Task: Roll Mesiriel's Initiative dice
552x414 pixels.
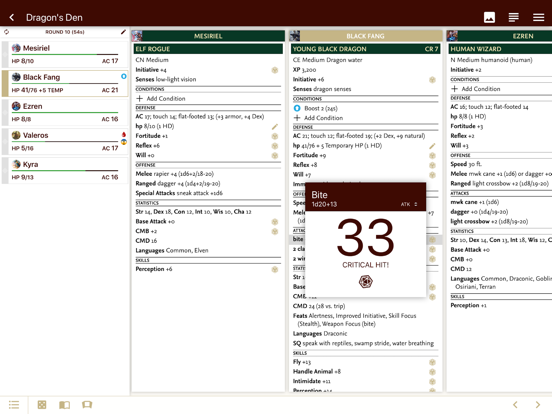Action: point(275,70)
